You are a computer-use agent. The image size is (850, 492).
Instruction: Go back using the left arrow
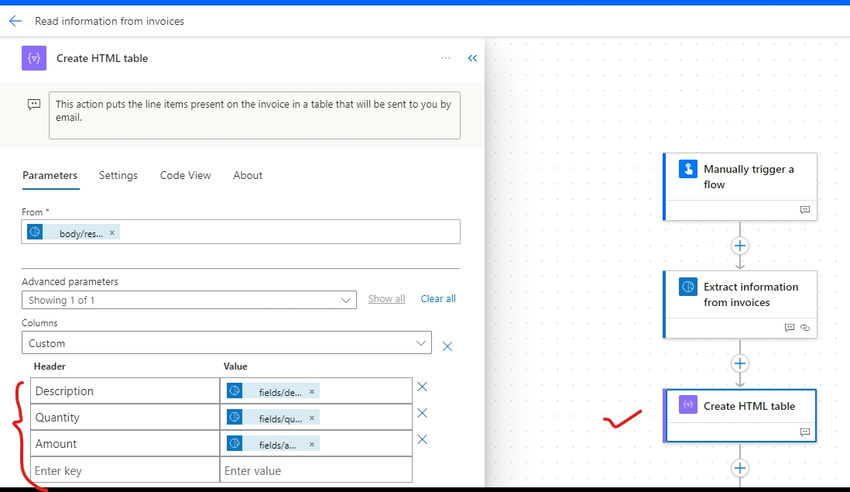(x=15, y=21)
